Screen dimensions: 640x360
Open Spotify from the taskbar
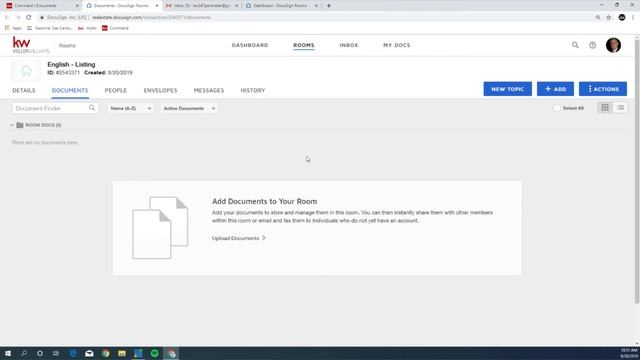point(155,353)
